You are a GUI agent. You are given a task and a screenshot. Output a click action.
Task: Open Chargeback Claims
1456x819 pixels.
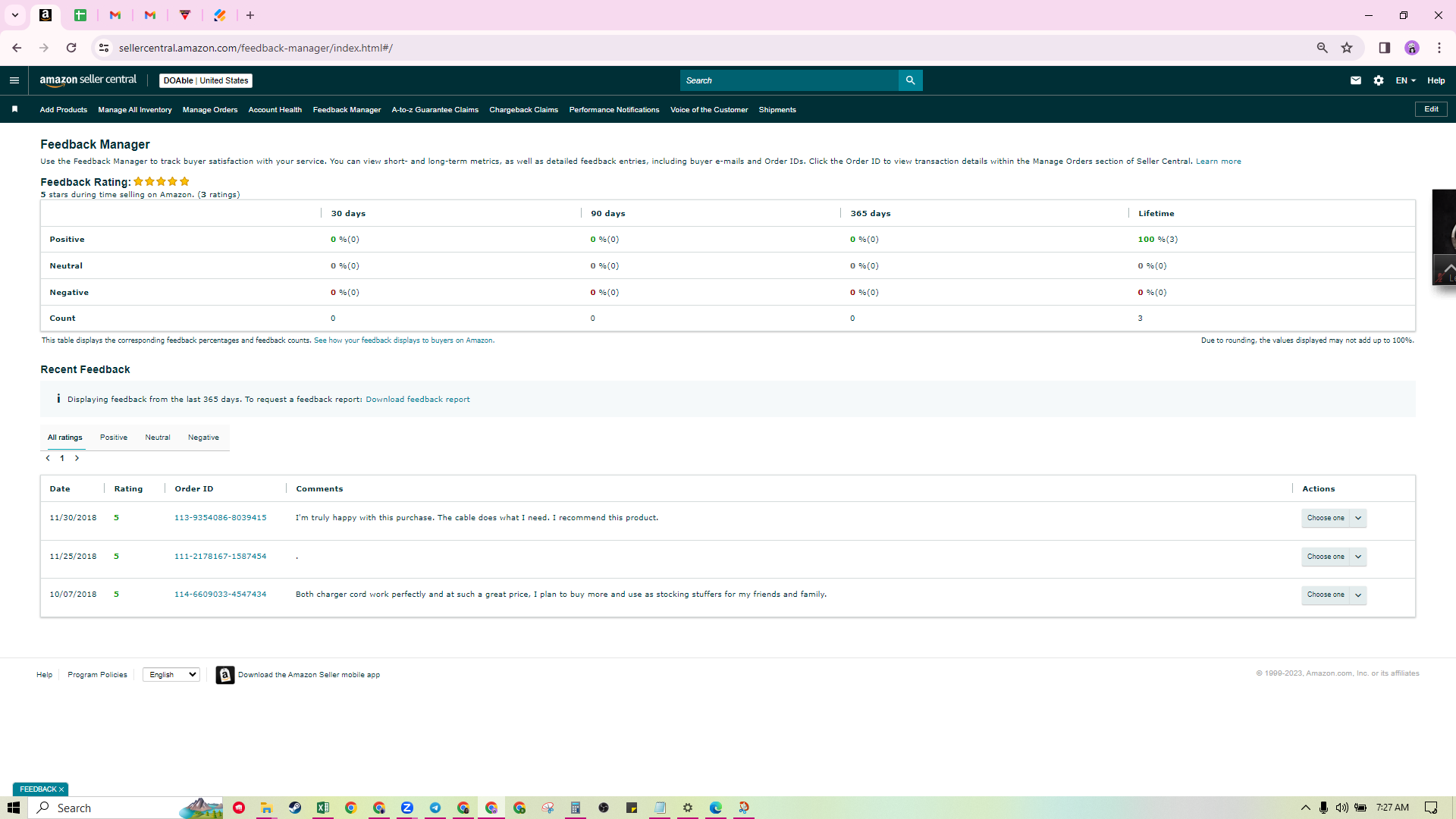524,110
